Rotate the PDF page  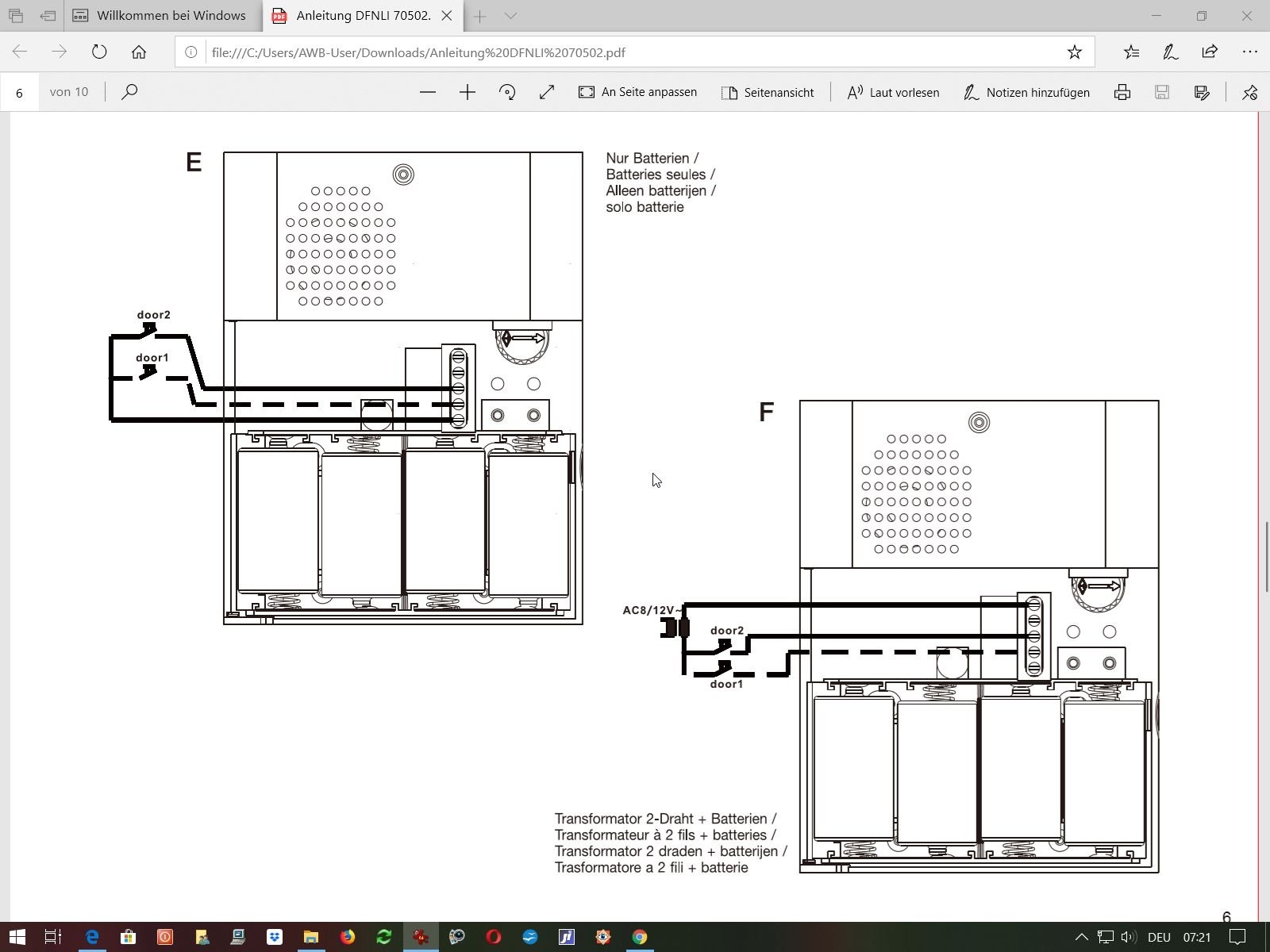[507, 92]
